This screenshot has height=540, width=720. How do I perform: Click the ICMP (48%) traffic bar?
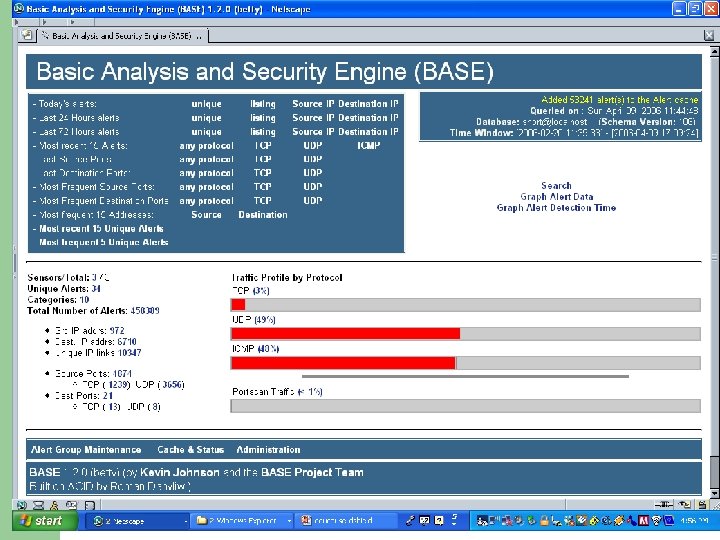coord(466,363)
